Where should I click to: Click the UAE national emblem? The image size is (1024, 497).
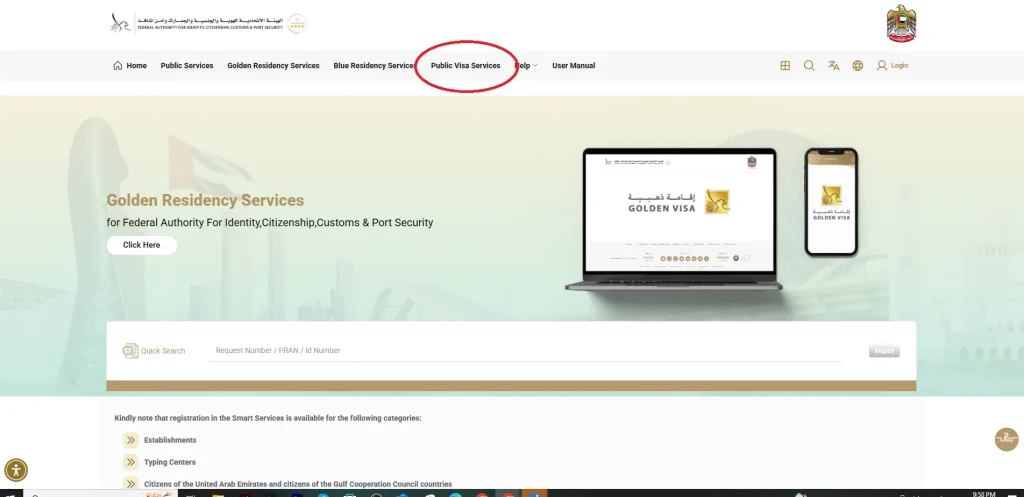pos(901,24)
